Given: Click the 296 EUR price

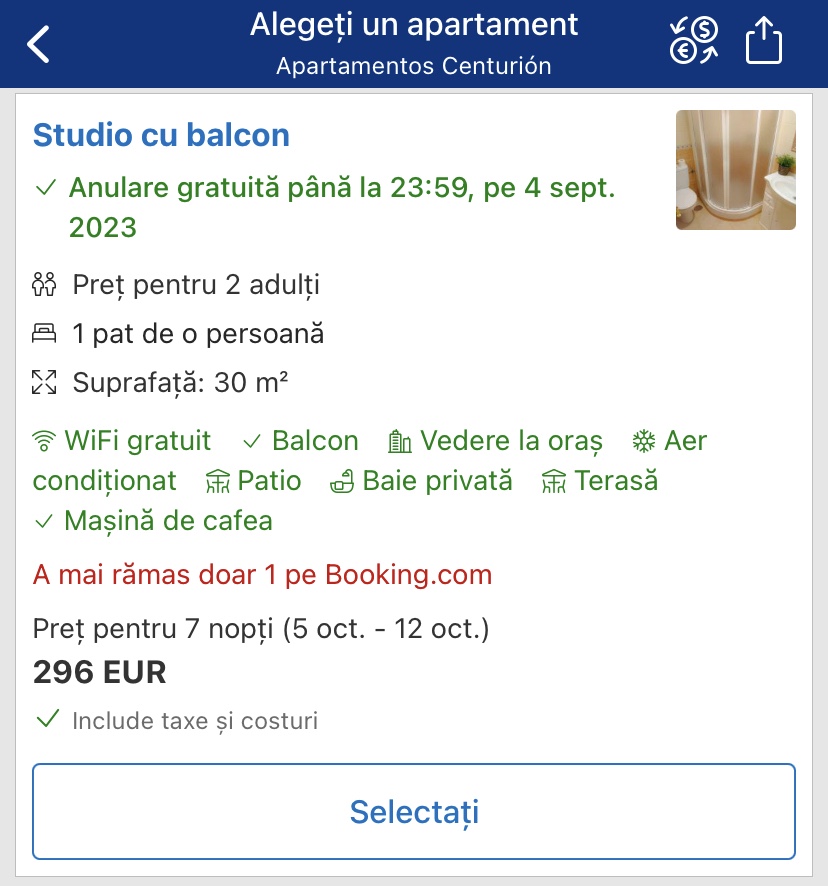Looking at the screenshot, I should pos(99,672).
